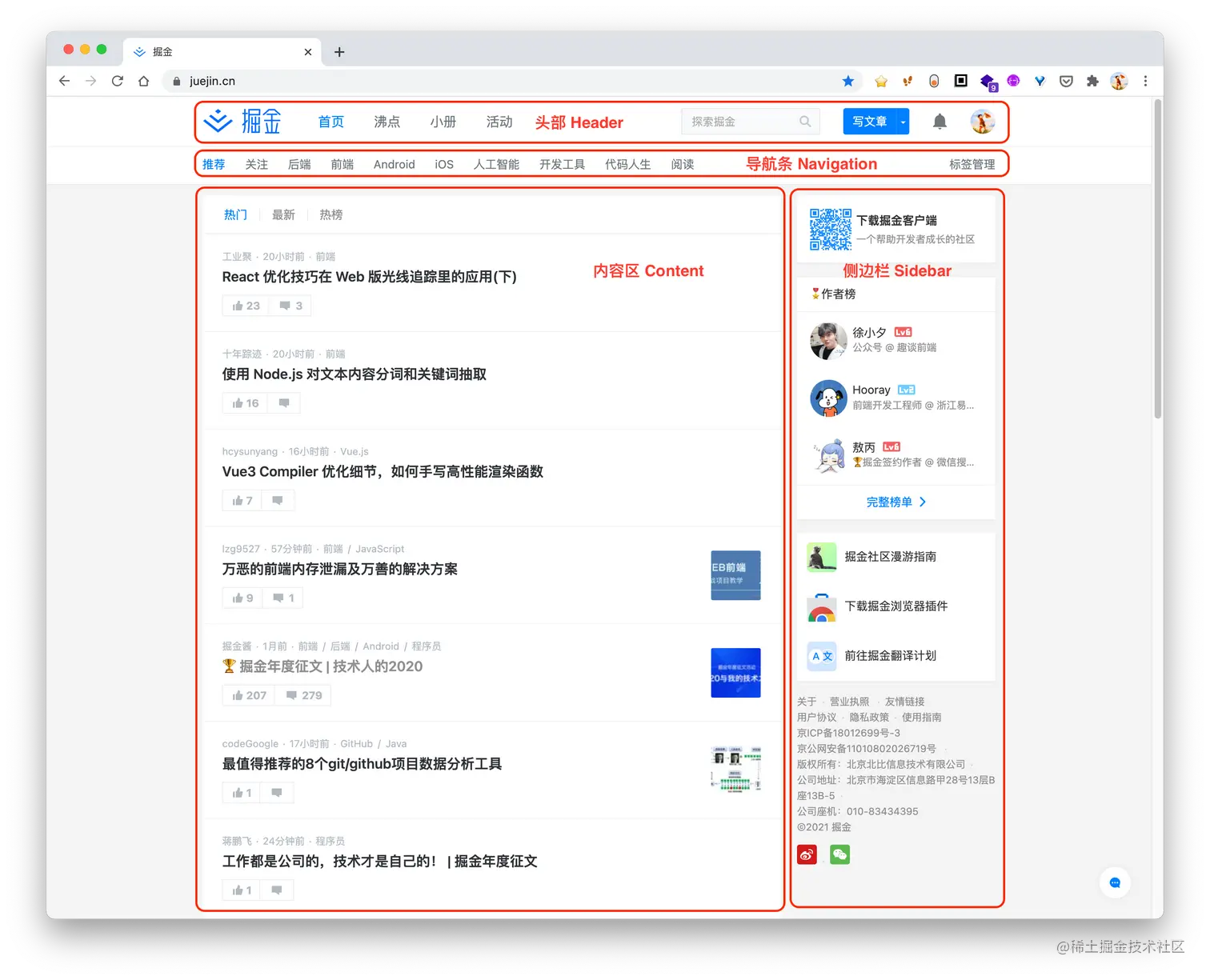
Task: Expand the 完整榜单 full ranking list
Action: [x=895, y=502]
